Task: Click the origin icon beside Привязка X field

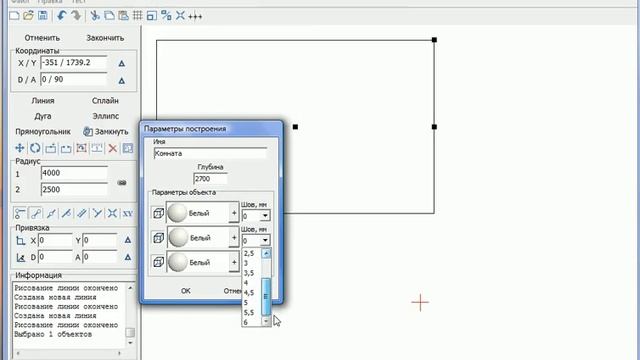Action: click(x=20, y=241)
